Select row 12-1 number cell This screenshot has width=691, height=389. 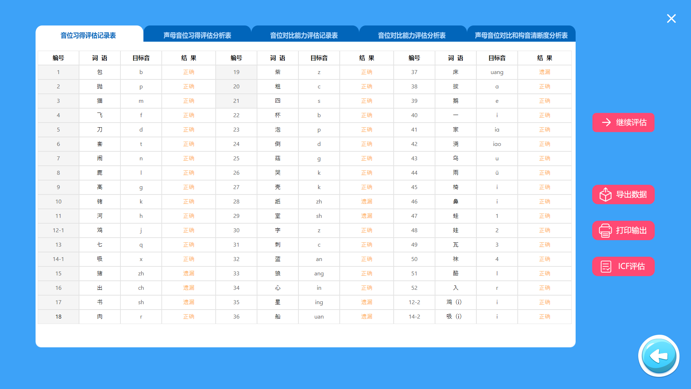click(58, 230)
